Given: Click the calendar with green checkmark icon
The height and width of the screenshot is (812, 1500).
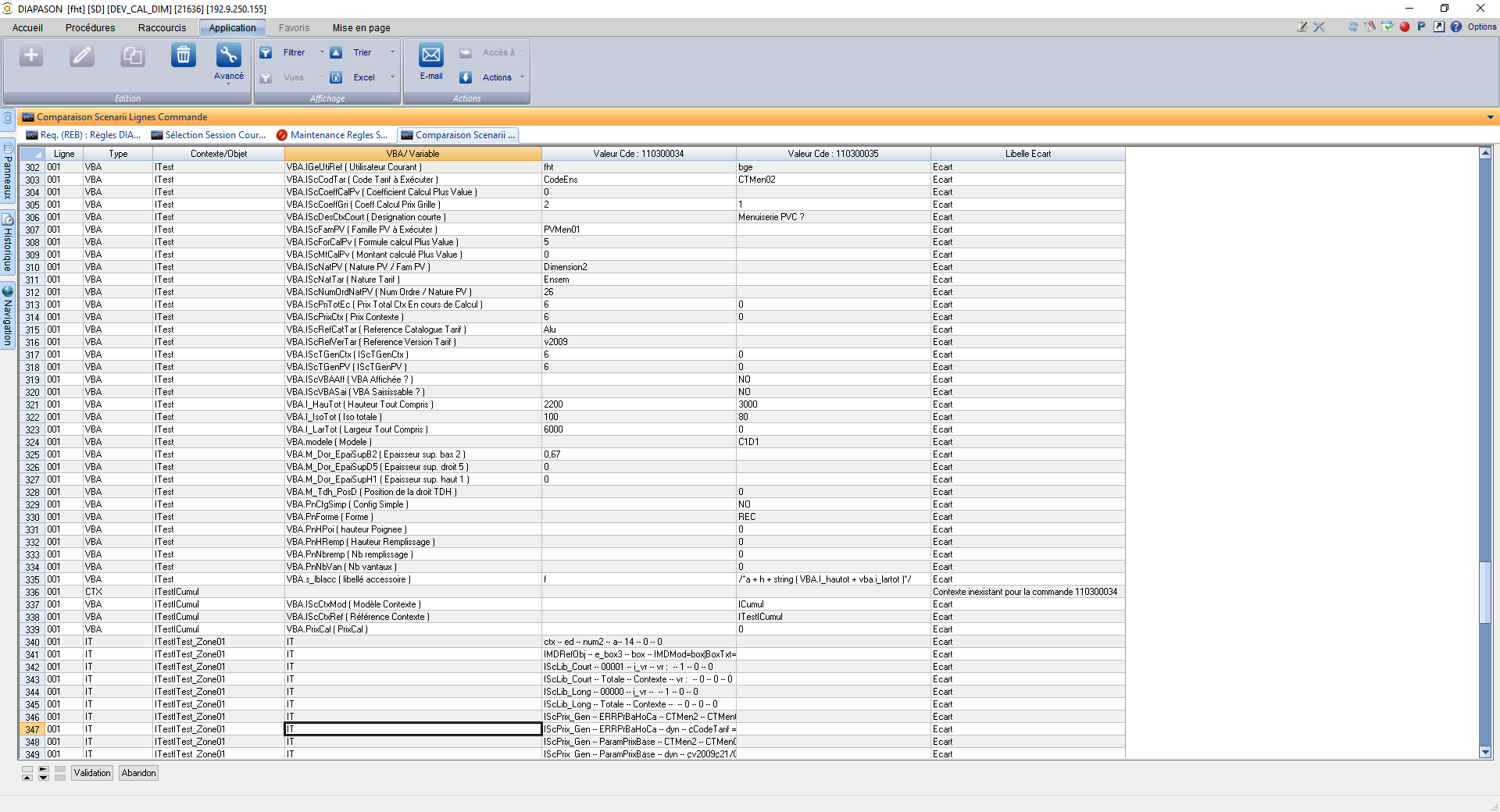Looking at the screenshot, I should point(1387,27).
